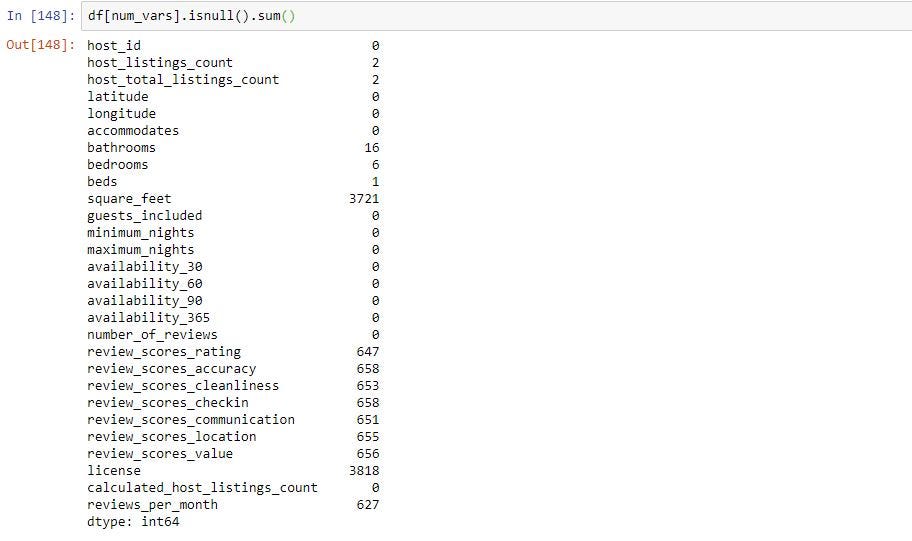Screen dimensions: 912x541
Task: Click the bathrooms null count 16
Action: (372, 148)
